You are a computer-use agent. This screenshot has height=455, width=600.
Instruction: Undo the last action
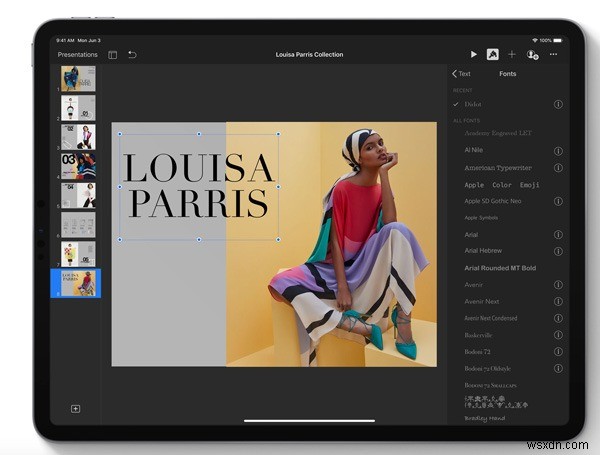pyautogui.click(x=132, y=55)
